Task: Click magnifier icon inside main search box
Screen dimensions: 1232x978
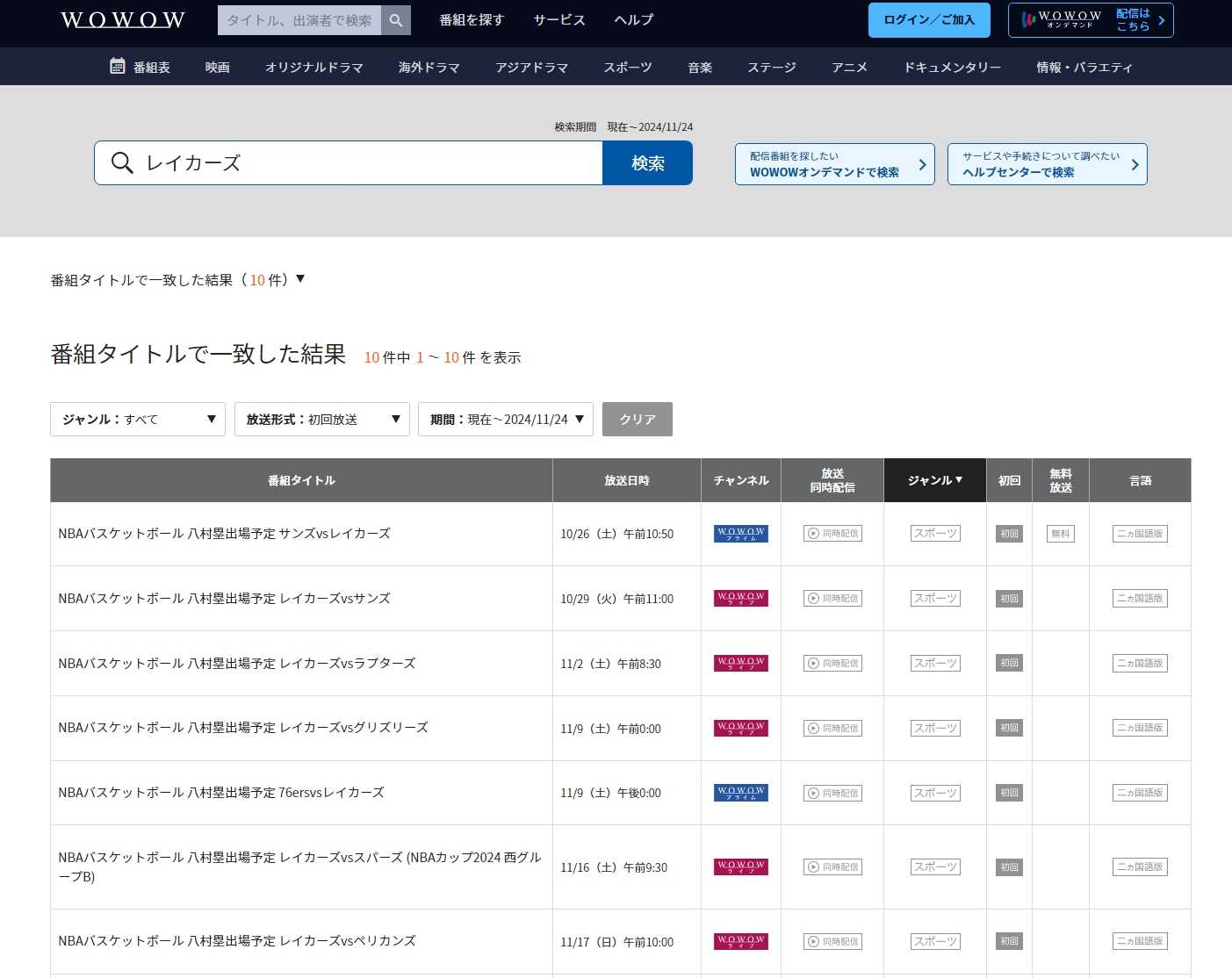Action: (x=122, y=163)
